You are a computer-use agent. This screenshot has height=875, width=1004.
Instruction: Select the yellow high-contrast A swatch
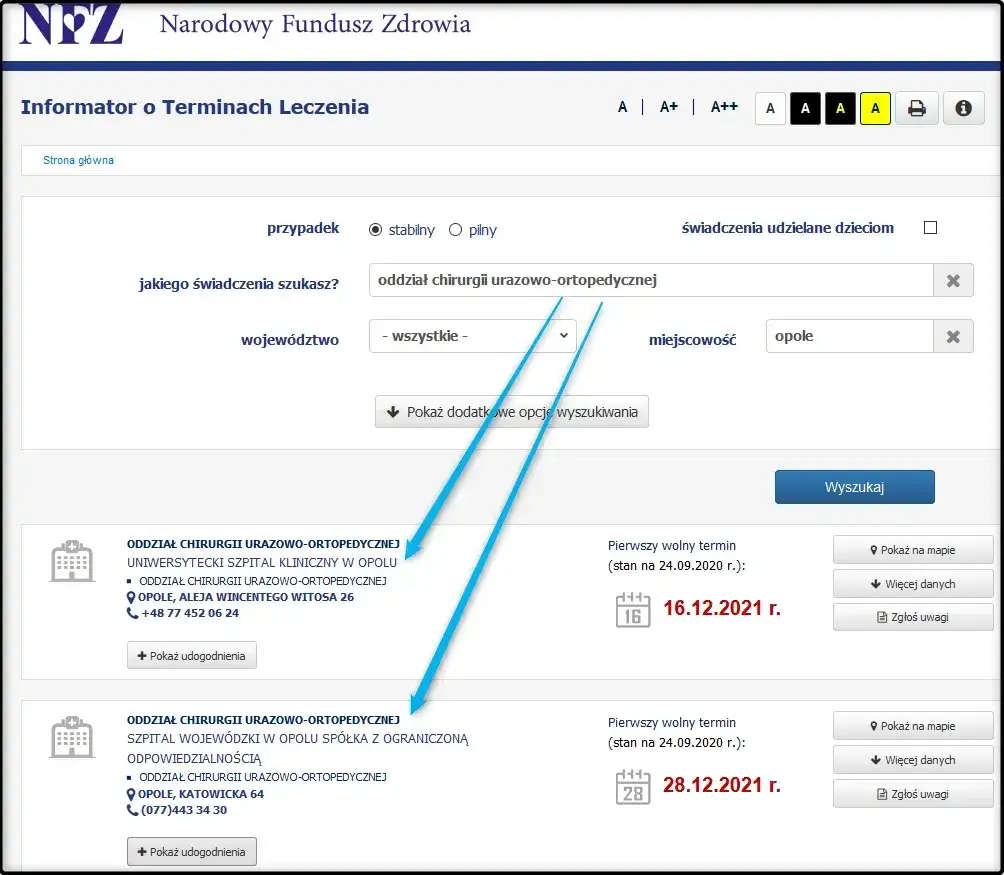(874, 108)
